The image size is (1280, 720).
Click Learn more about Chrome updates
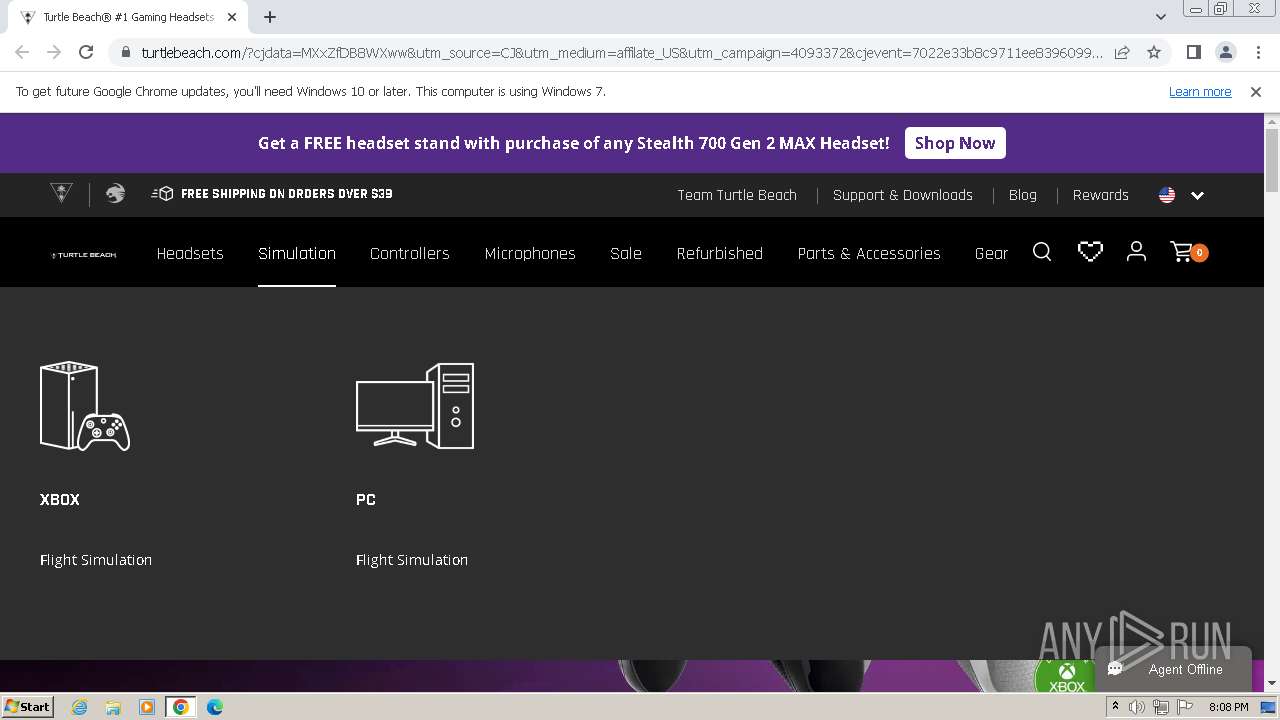coord(1200,91)
